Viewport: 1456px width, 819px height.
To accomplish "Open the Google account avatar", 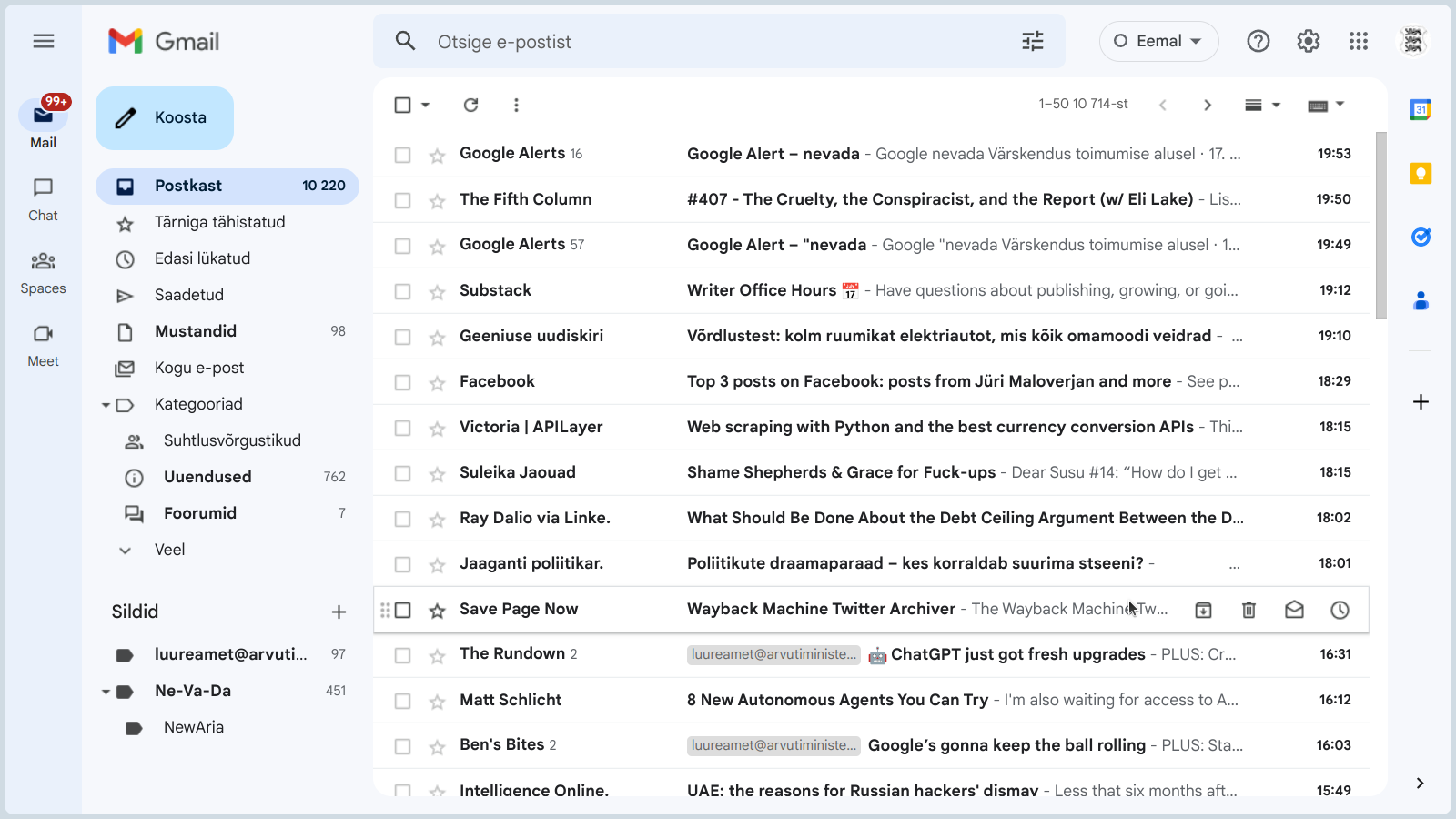I will point(1413,41).
